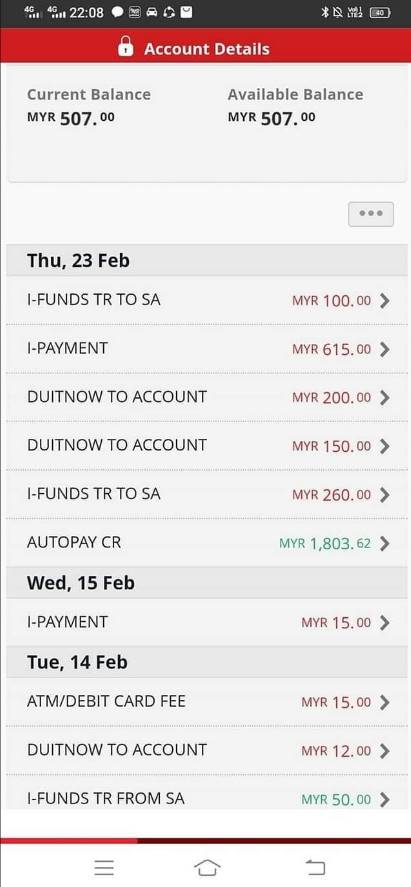Image resolution: width=411 pixels, height=887 pixels.
Task: Expand chevron for AUTOPAY CR MYR 1,803.62
Action: [385, 544]
